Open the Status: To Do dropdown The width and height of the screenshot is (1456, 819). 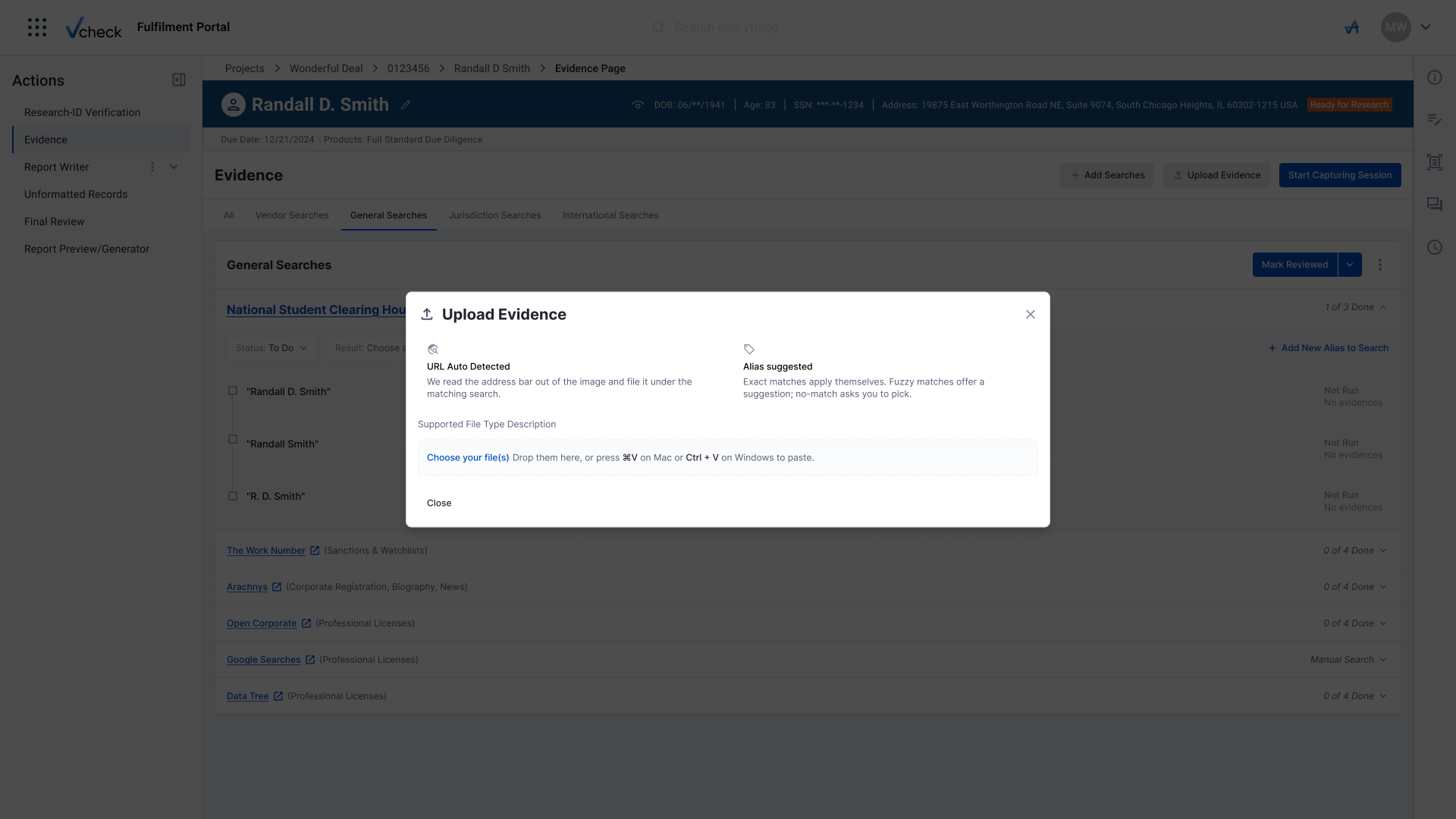[x=271, y=348]
